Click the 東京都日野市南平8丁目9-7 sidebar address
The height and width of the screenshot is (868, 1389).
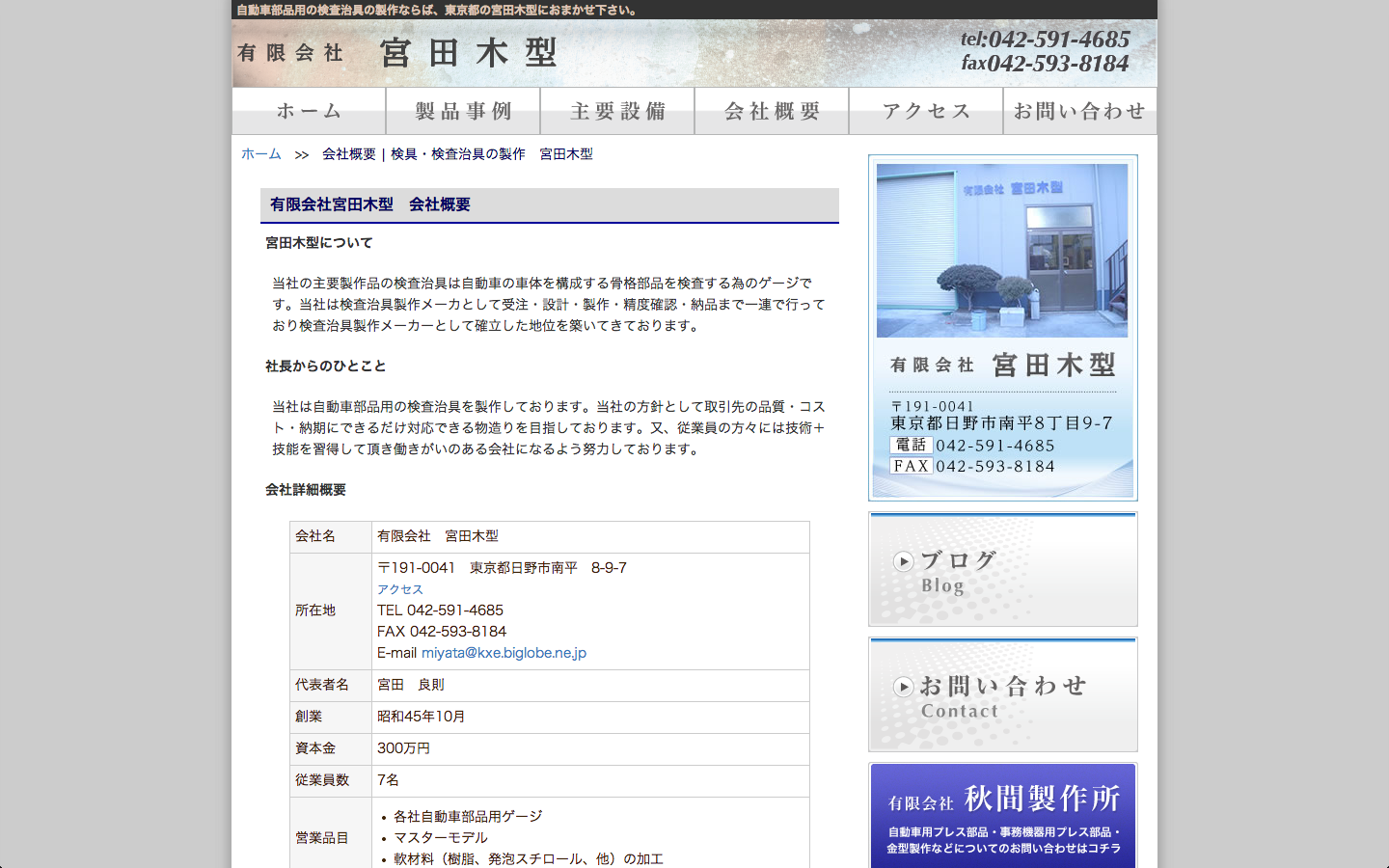click(1001, 423)
